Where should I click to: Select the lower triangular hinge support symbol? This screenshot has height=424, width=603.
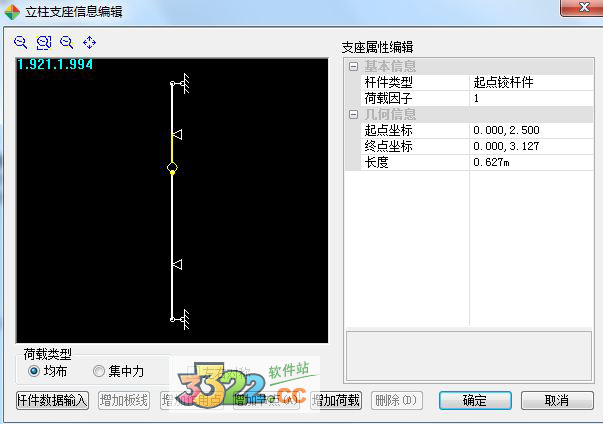[177, 264]
